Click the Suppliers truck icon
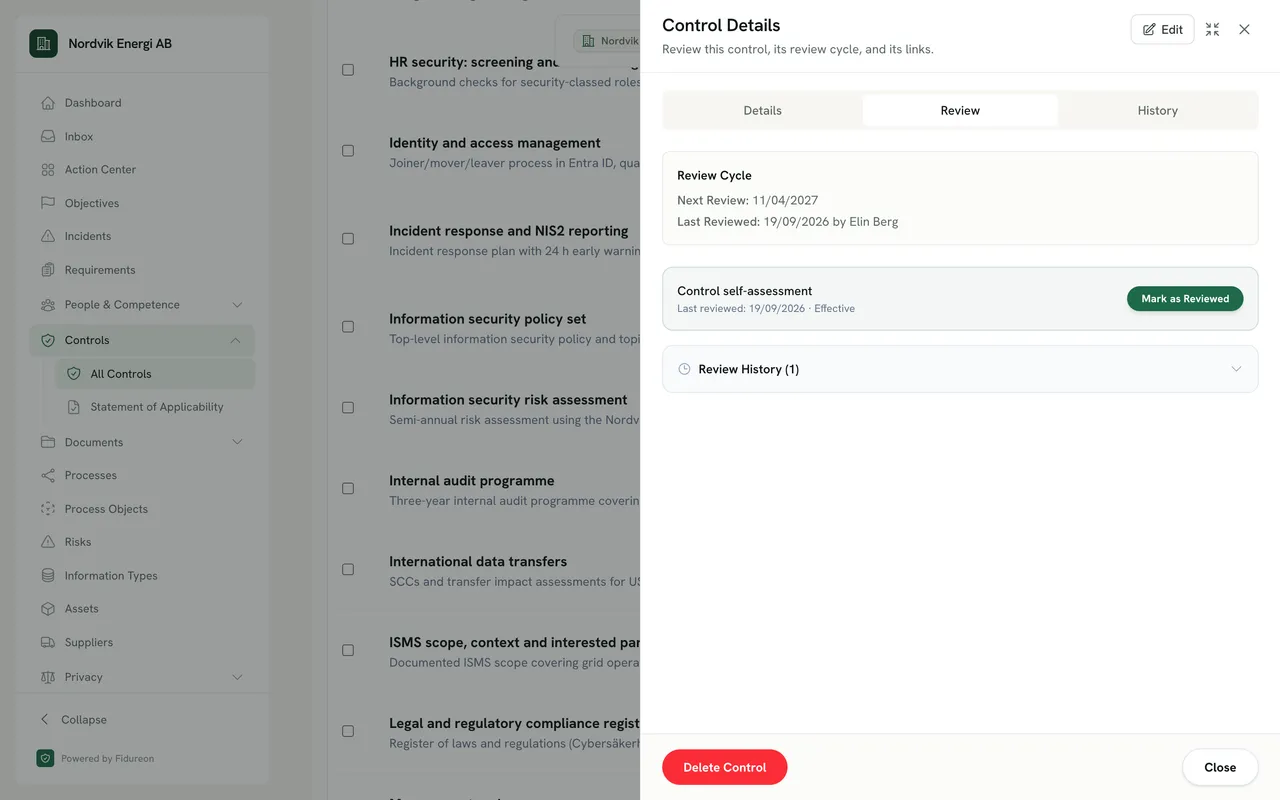The width and height of the screenshot is (1280, 800). (x=48, y=643)
